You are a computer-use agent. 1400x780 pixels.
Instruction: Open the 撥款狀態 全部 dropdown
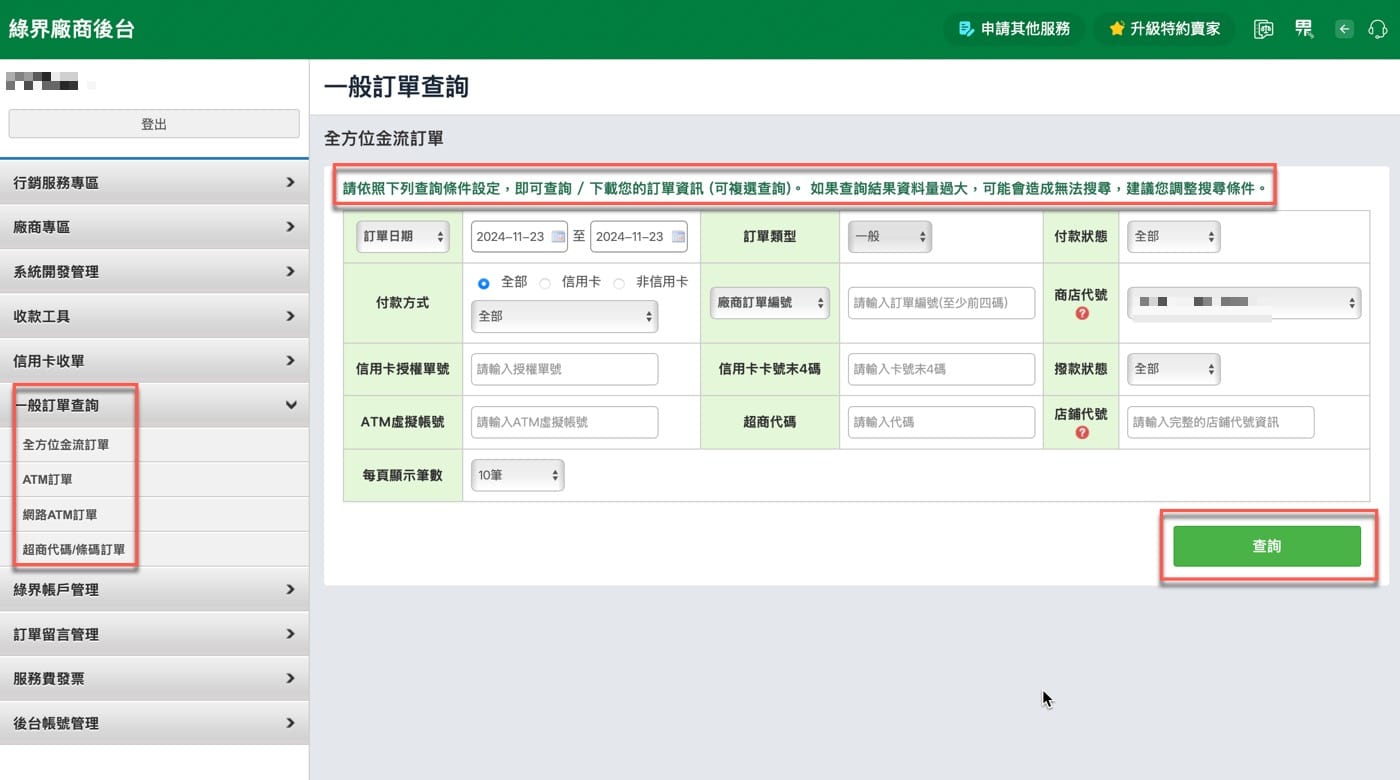pos(1174,369)
